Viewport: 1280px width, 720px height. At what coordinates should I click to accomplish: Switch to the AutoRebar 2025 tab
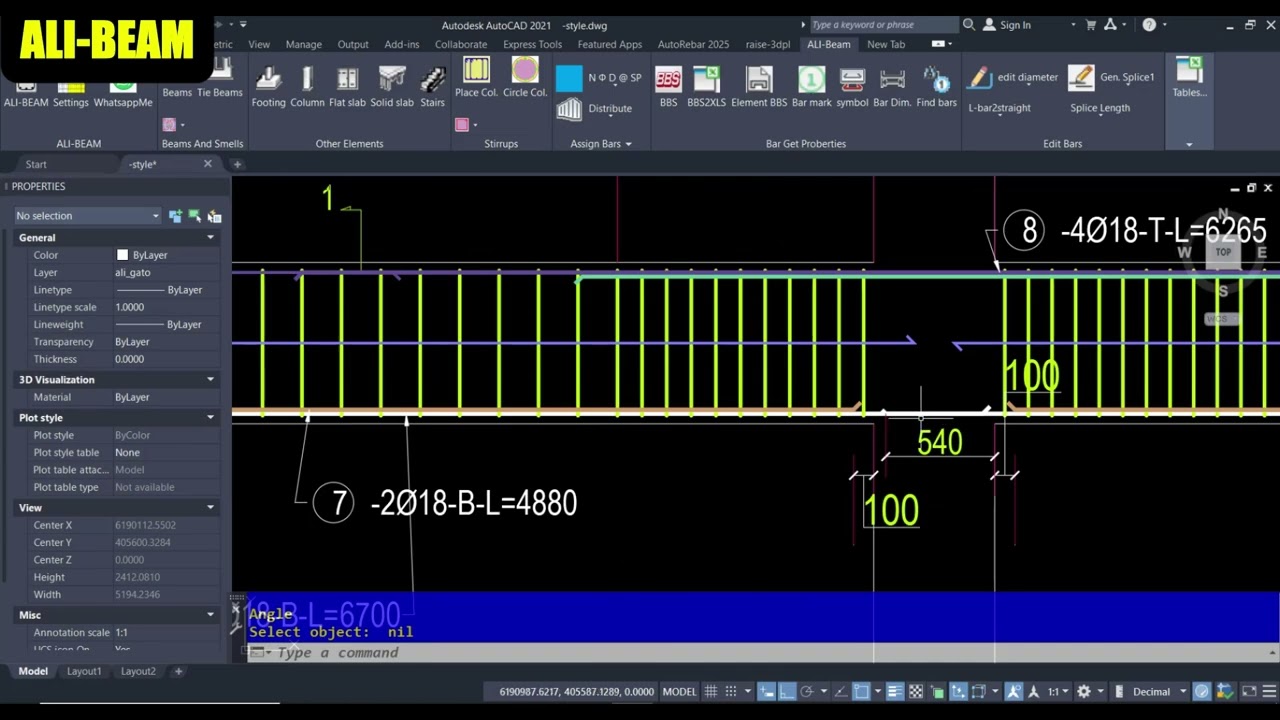coord(693,44)
